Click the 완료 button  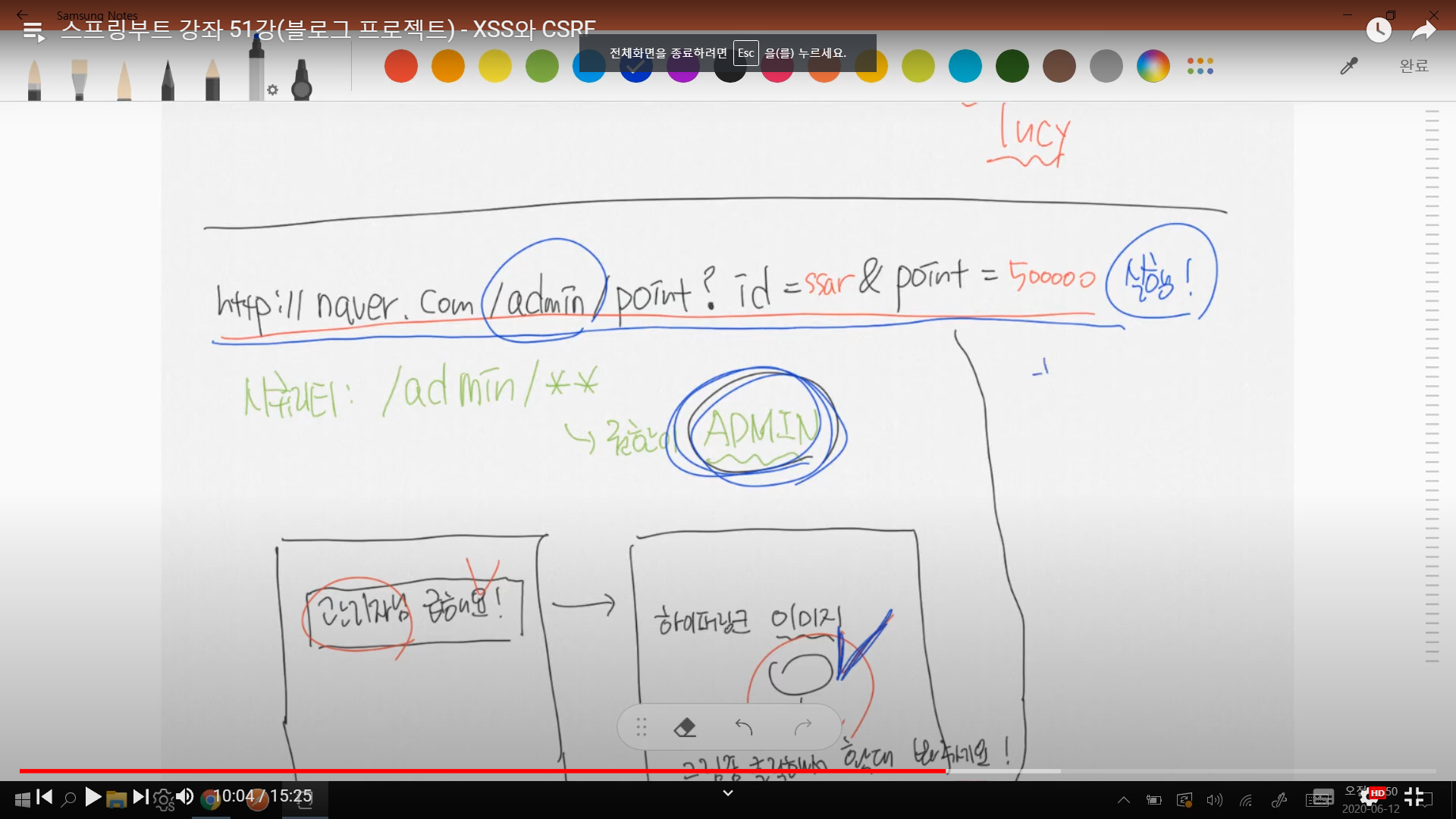[1414, 67]
